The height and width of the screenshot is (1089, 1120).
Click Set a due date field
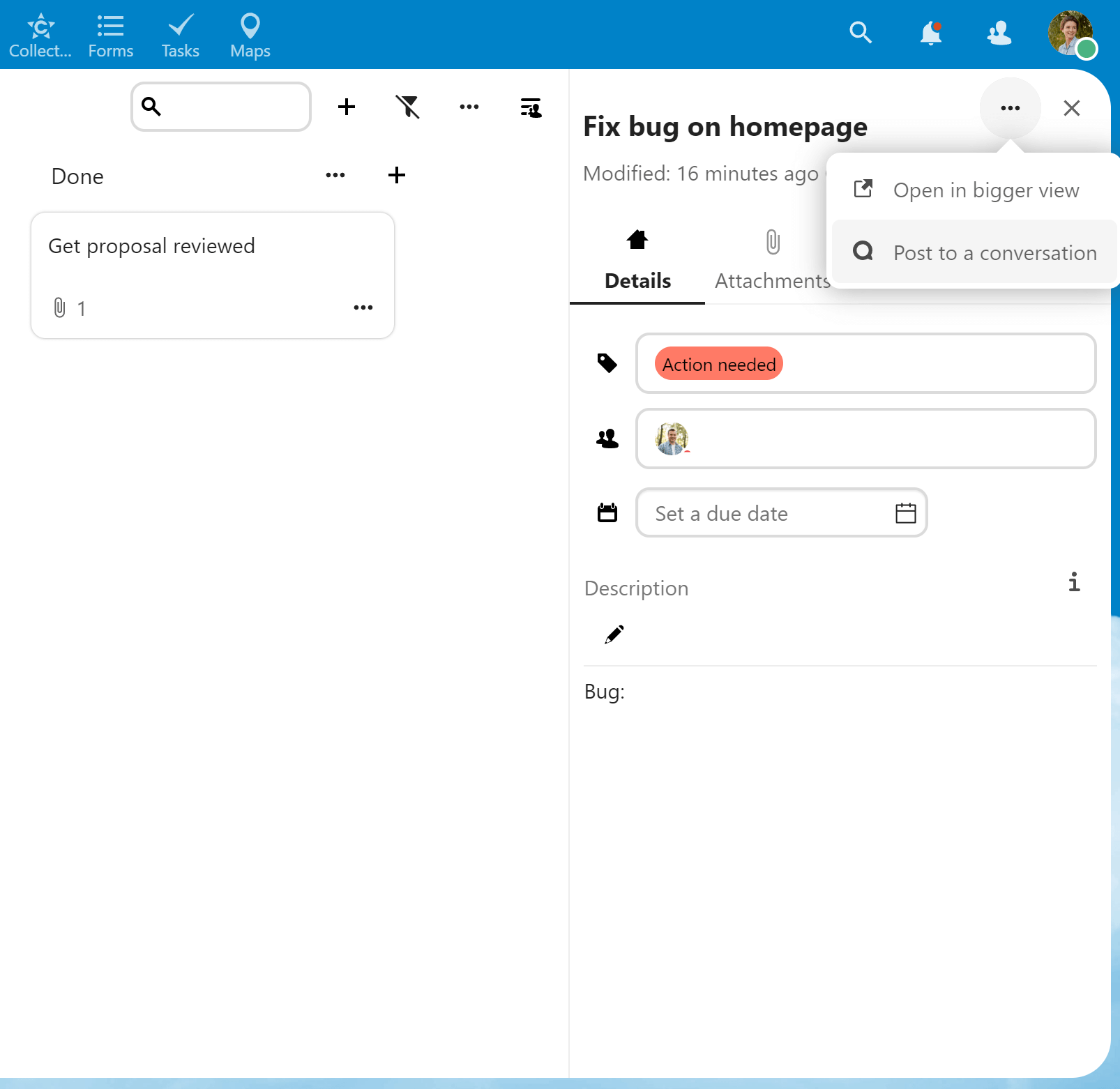point(782,513)
